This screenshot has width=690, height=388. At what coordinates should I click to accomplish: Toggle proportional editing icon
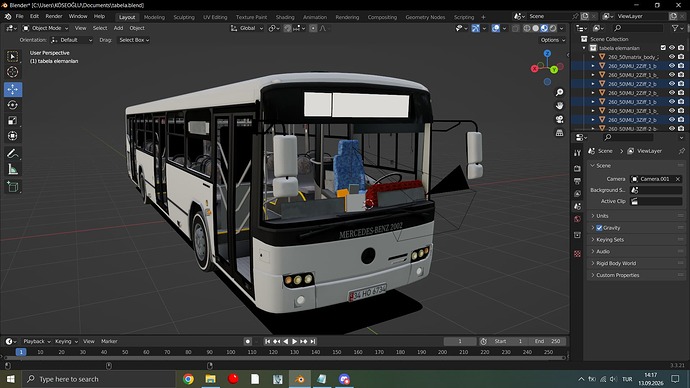point(313,28)
